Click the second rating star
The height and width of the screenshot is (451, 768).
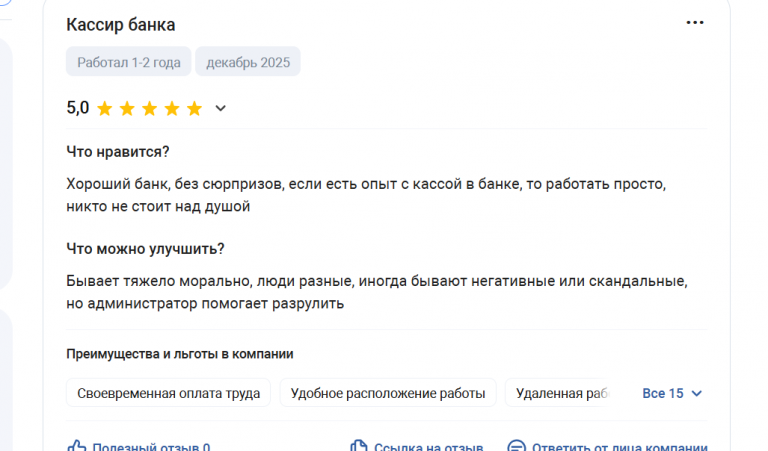click(127, 108)
